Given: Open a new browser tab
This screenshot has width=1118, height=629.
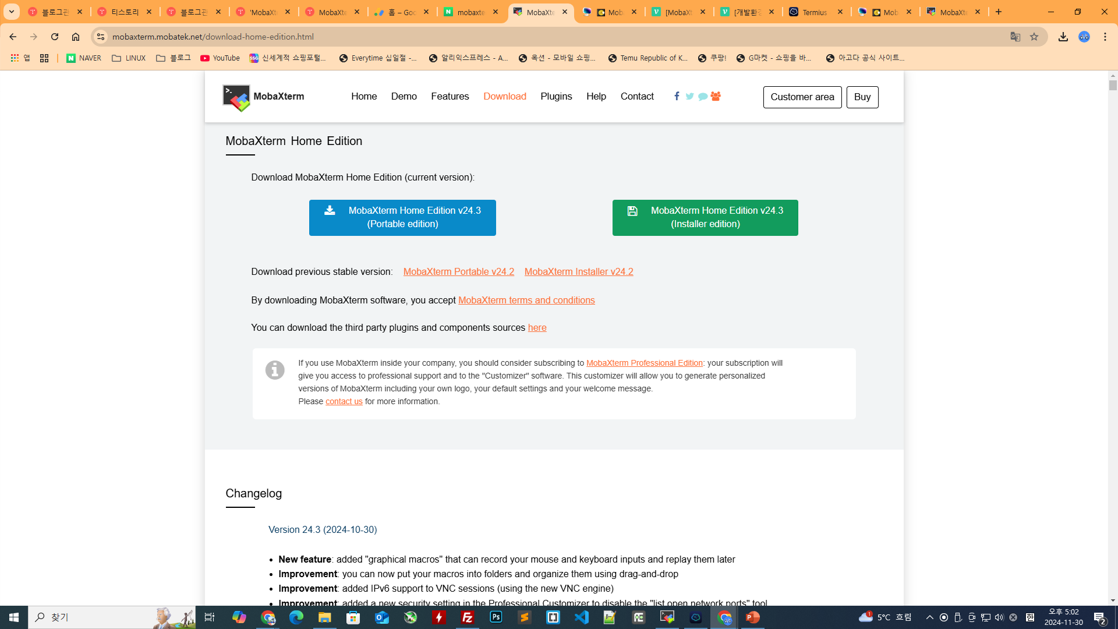Looking at the screenshot, I should (x=998, y=12).
